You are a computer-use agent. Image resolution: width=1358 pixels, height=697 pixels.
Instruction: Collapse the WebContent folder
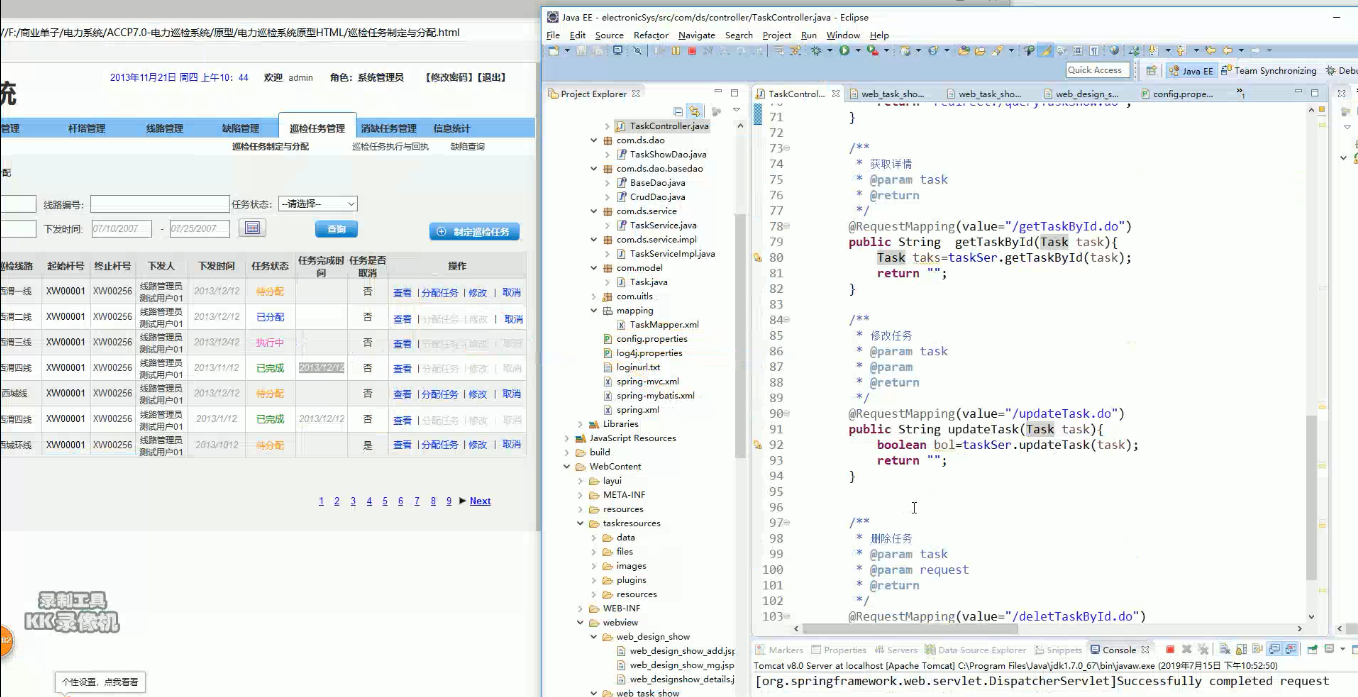pos(567,467)
